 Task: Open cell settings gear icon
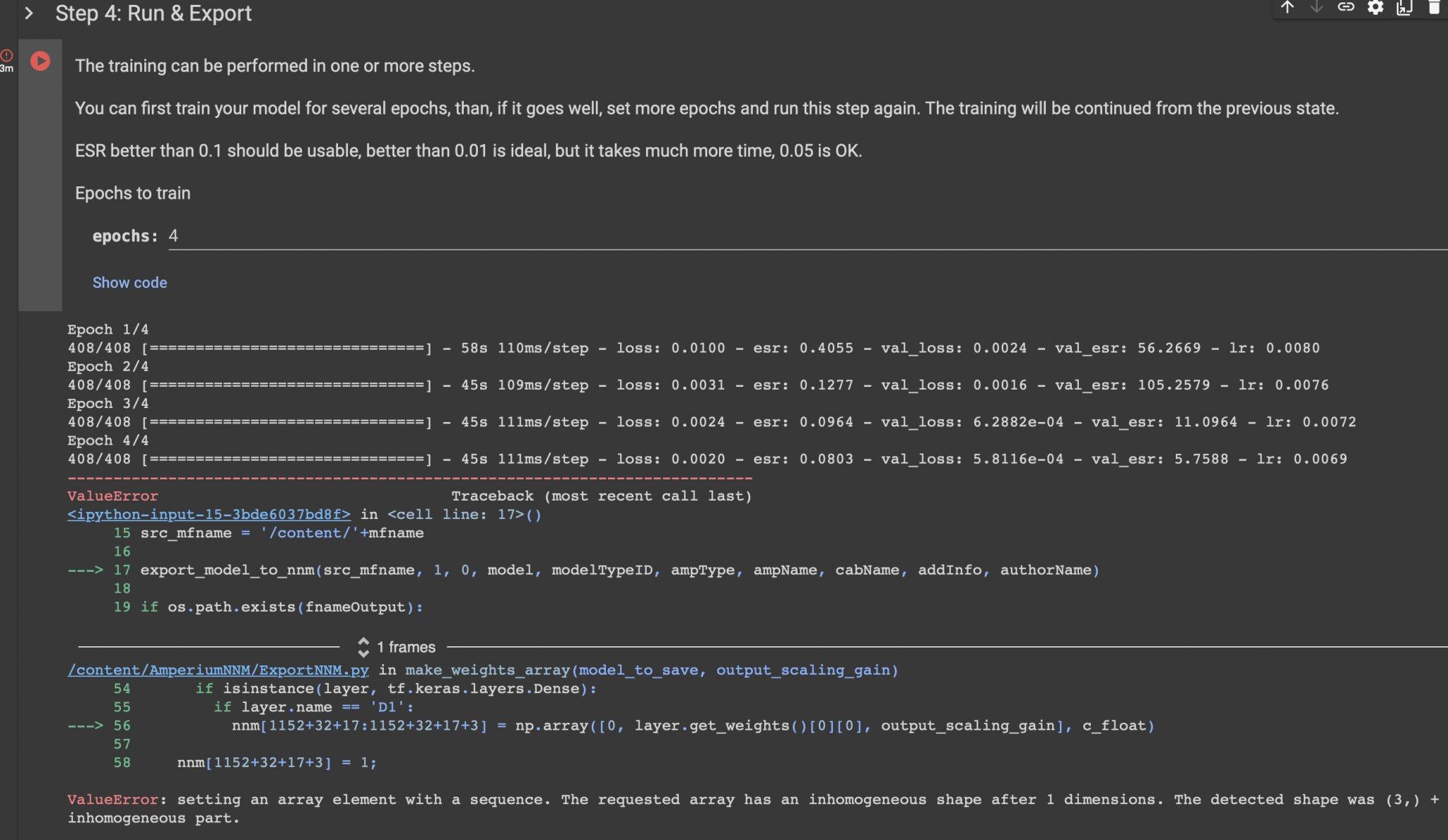[1375, 8]
